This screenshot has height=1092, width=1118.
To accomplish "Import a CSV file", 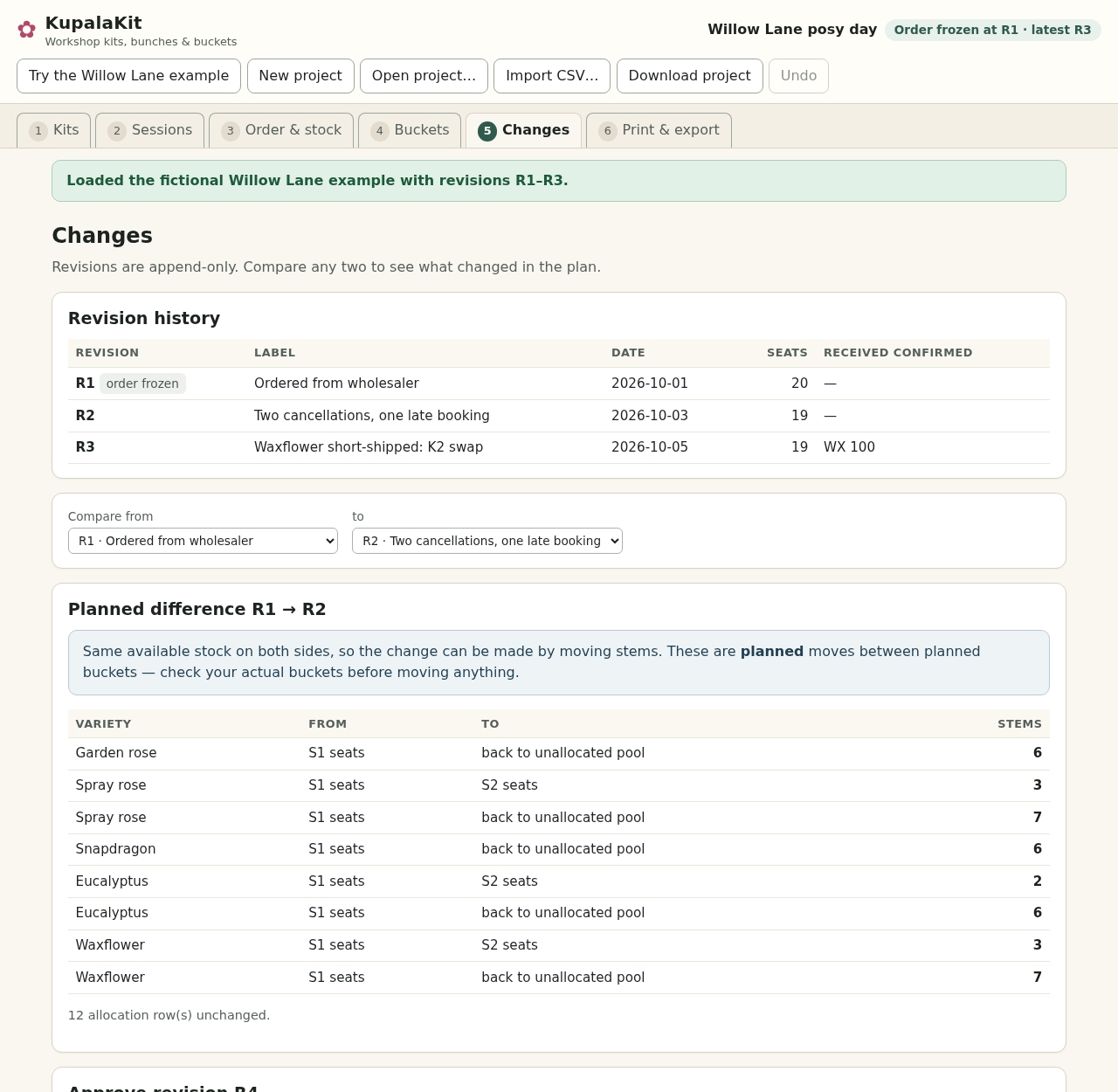I will tap(552, 76).
